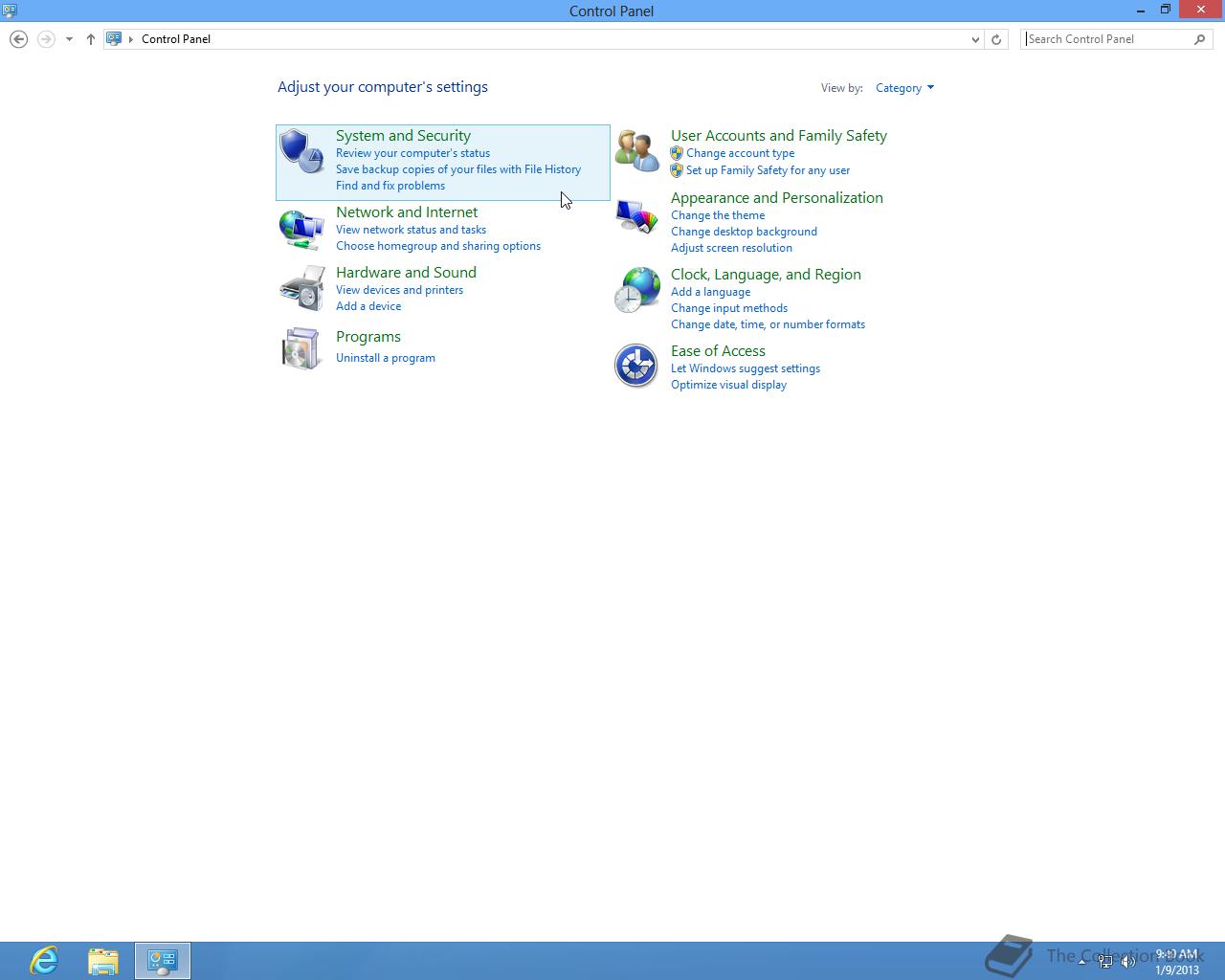Click Control Panel in the address breadcrumb
The image size is (1225, 980).
click(176, 39)
